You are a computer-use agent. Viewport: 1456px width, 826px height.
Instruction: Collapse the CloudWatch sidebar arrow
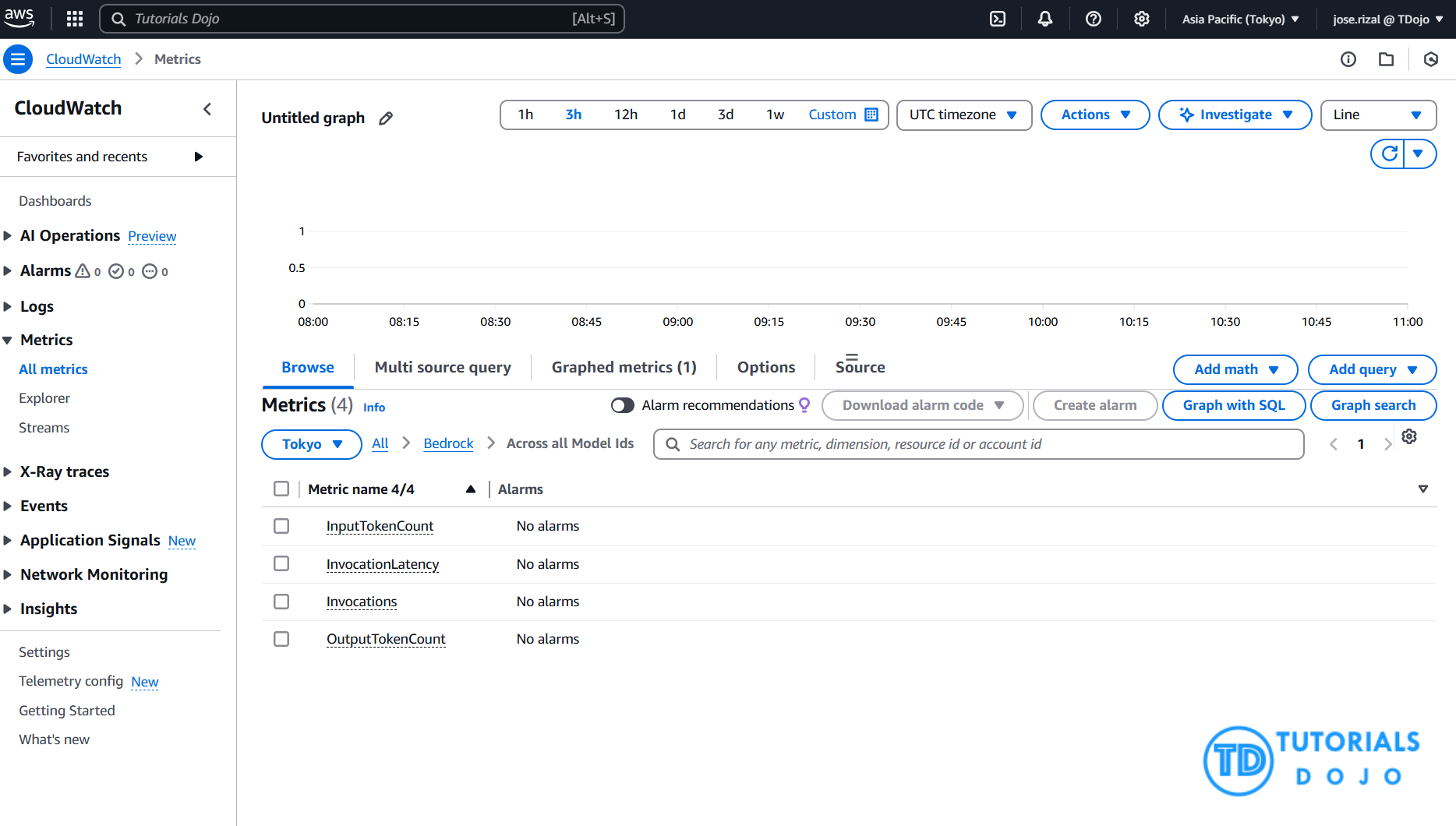[x=207, y=109]
